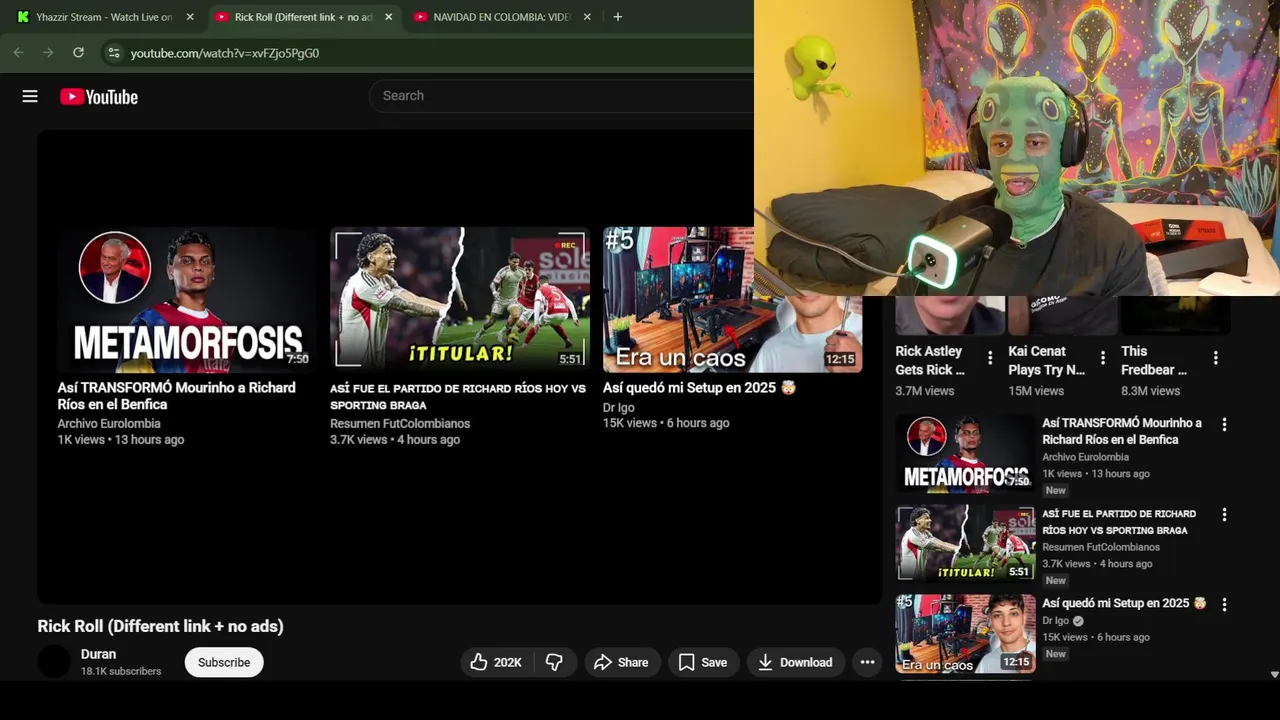Open more actions three-dot menu below video
This screenshot has width=1280, height=720.
[x=867, y=662]
